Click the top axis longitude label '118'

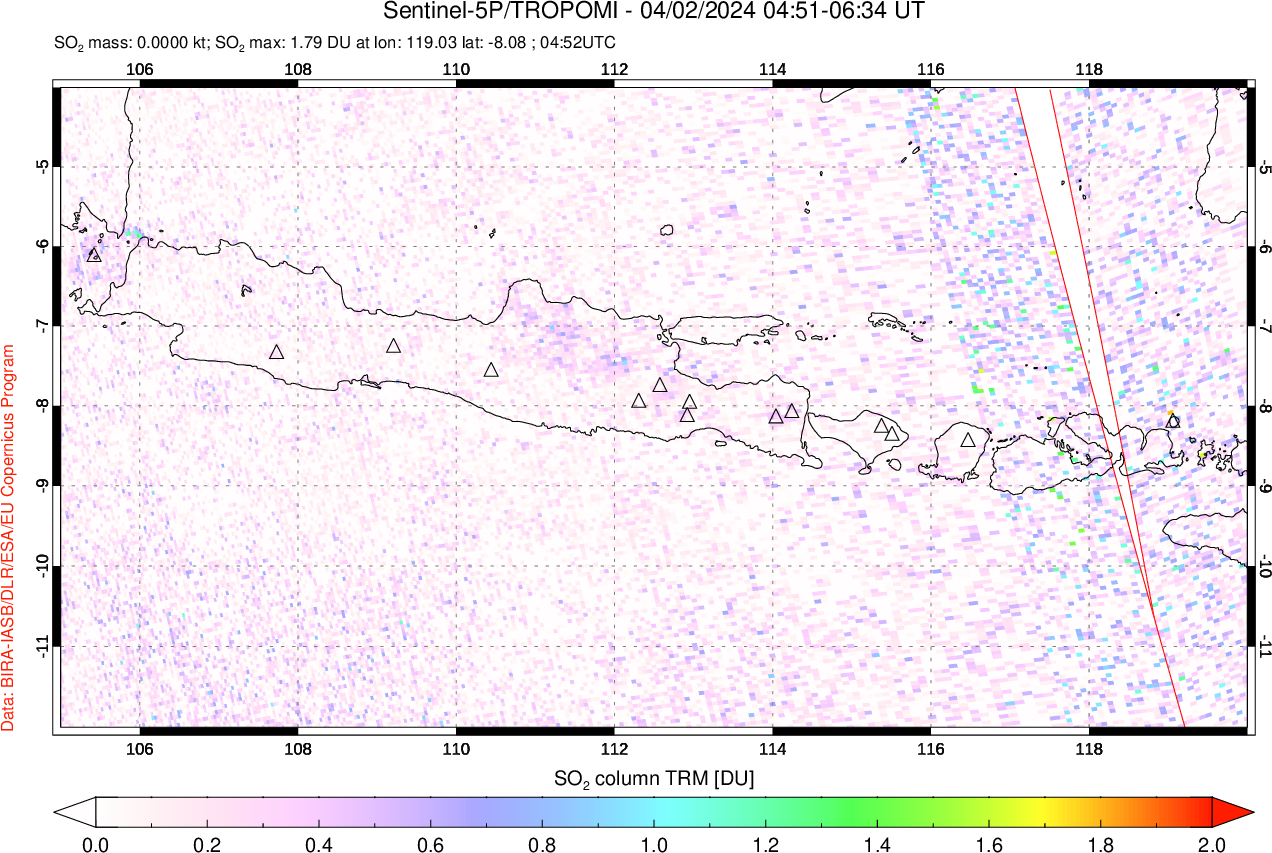point(1088,69)
